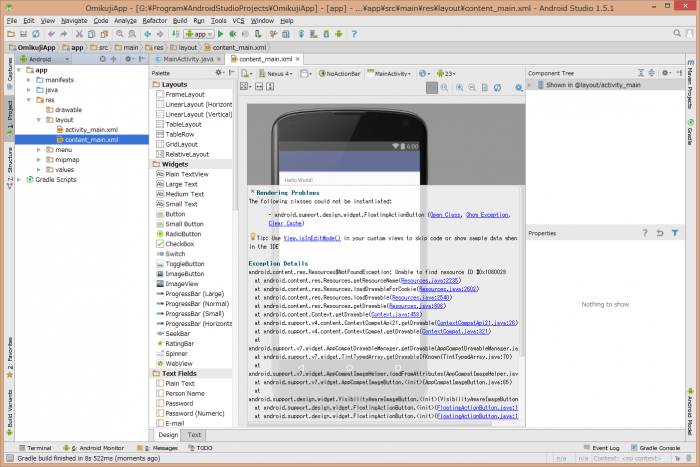Click the Properties restore default arrow icon
The image size is (700, 467).
[x=660, y=233]
